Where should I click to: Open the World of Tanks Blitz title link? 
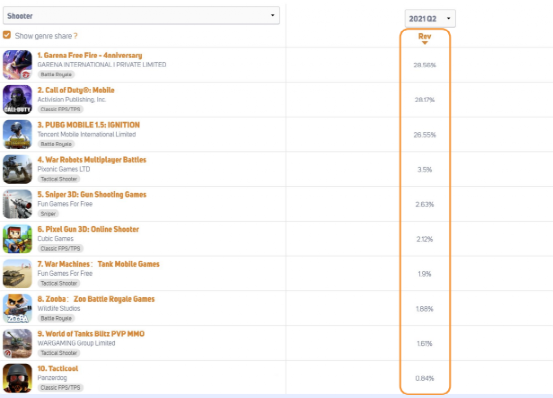coord(91,333)
